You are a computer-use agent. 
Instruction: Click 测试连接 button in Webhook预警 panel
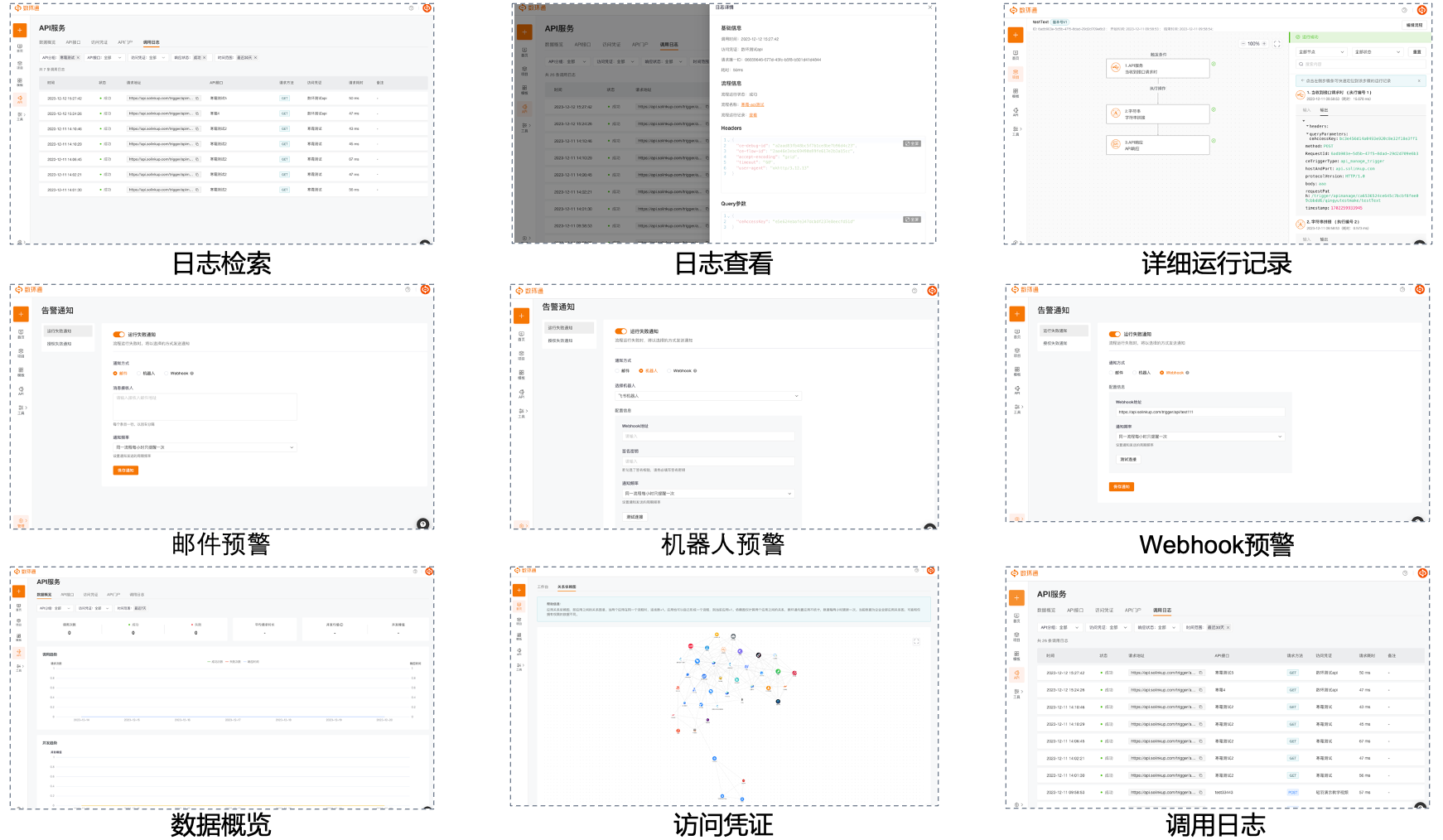coord(1128,459)
